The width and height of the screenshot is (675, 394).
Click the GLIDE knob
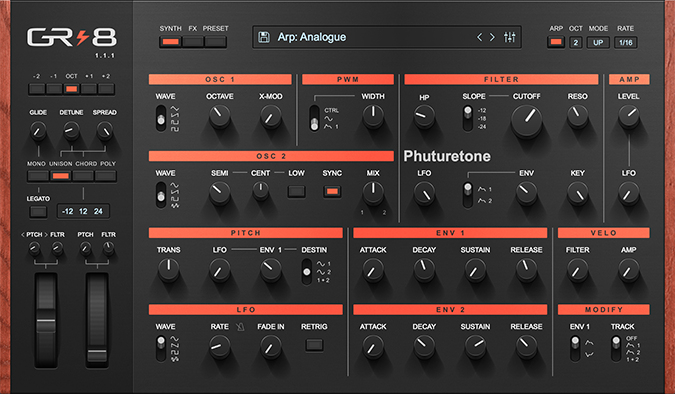(x=38, y=130)
